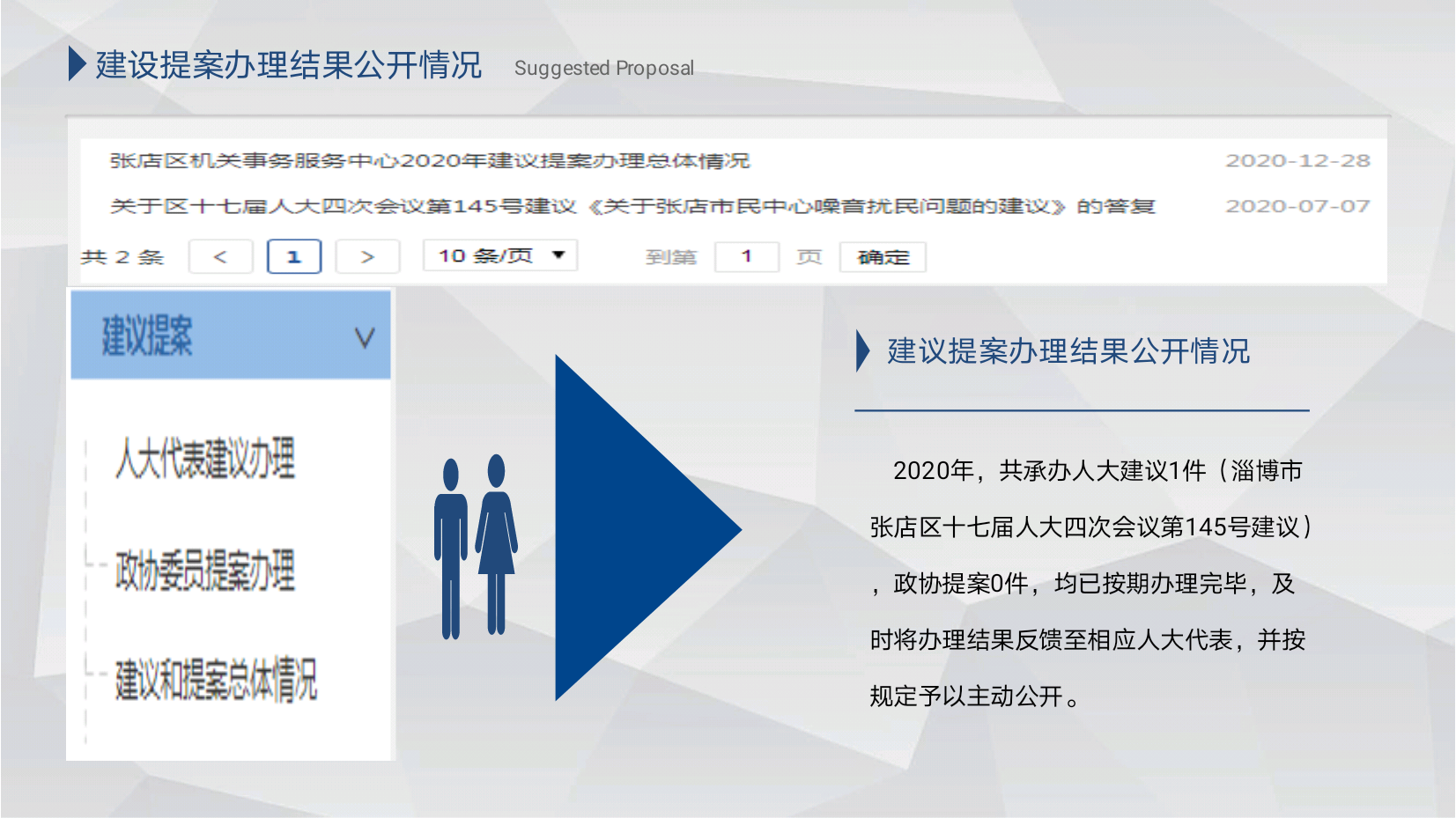Image resolution: width=1456 pixels, height=818 pixels.
Task: Click the go-to page number input field
Action: [746, 257]
